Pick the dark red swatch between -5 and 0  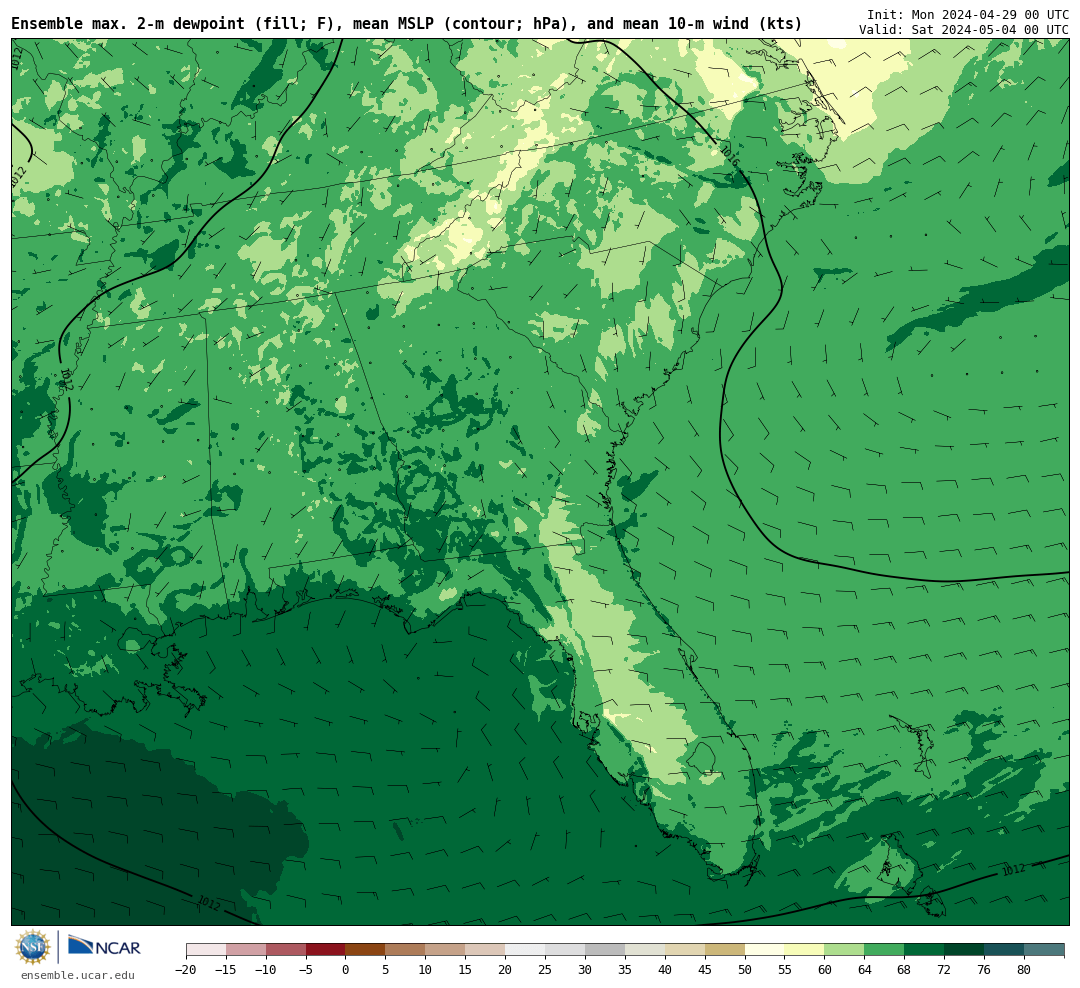pos(326,950)
